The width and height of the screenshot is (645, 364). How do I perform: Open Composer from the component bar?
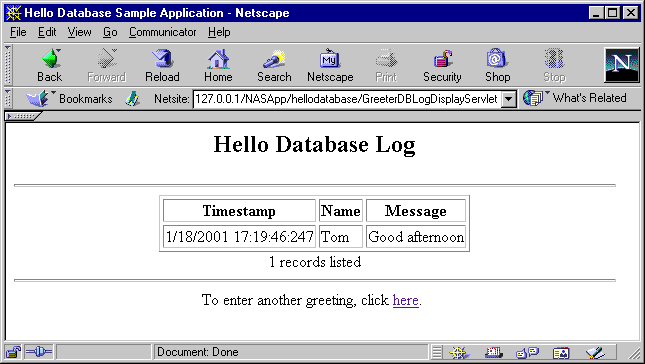595,352
